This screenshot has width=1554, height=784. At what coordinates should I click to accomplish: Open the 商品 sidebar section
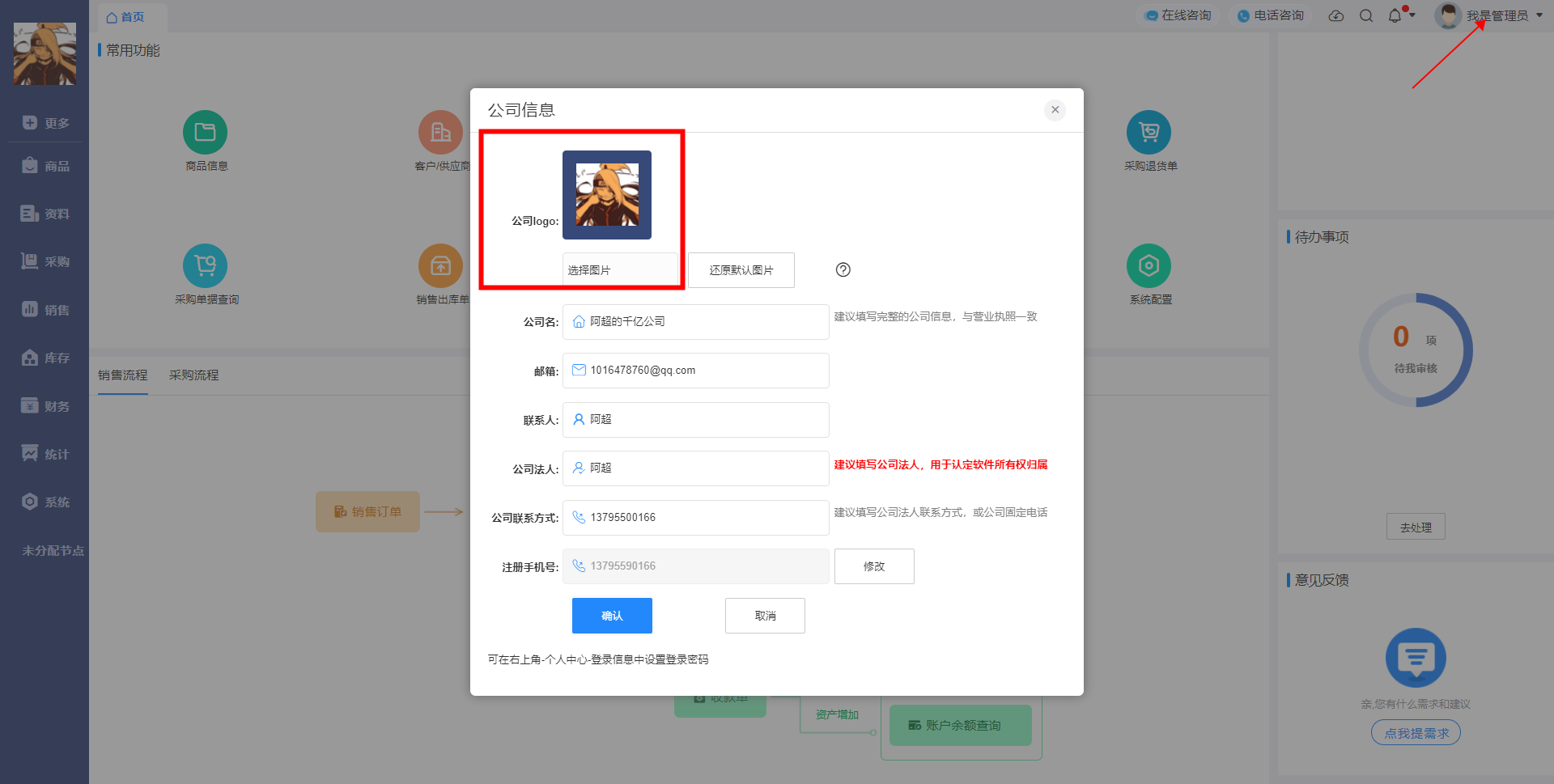[45, 166]
